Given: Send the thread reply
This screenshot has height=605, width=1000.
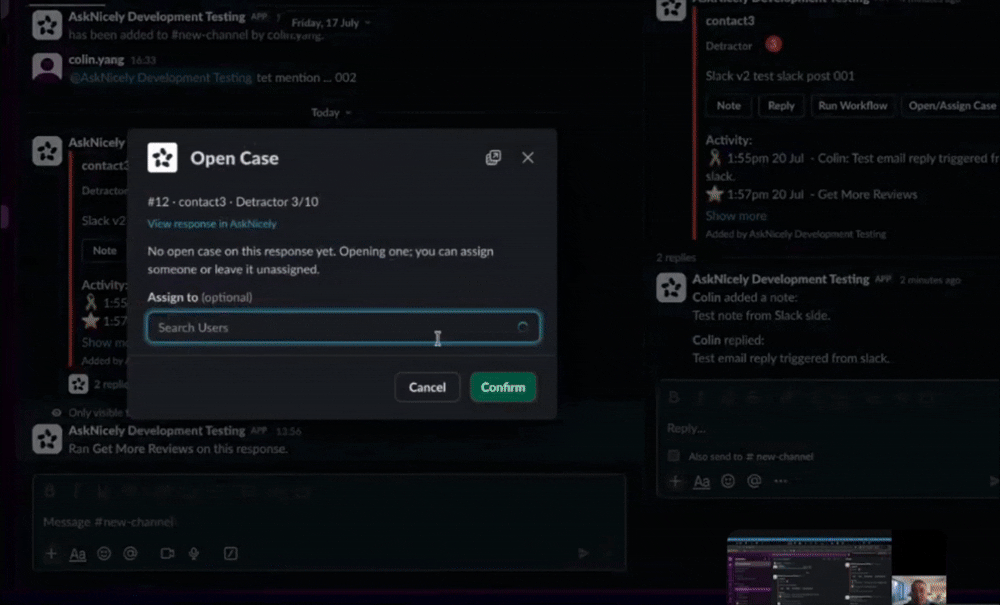Looking at the screenshot, I should coord(994,481).
